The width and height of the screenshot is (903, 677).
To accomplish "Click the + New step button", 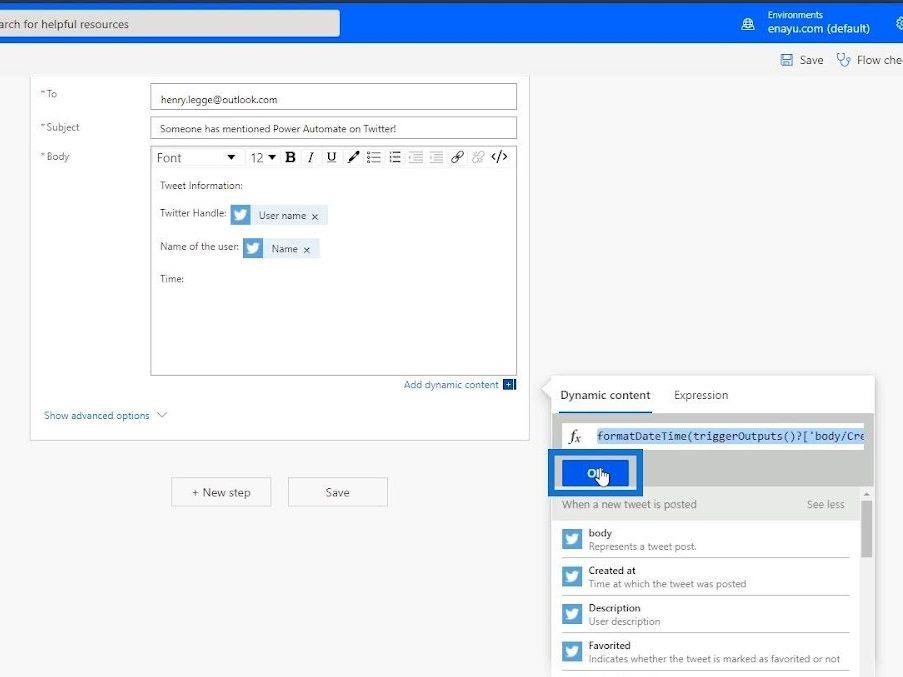I will (x=221, y=492).
